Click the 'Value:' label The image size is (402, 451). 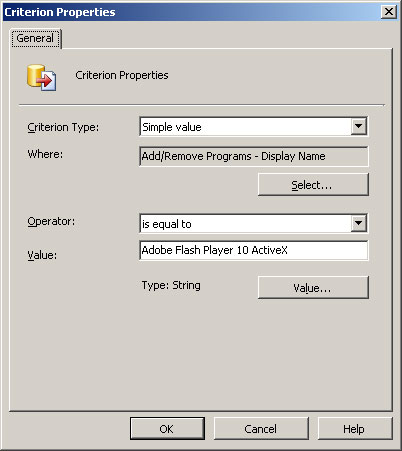(x=42, y=255)
